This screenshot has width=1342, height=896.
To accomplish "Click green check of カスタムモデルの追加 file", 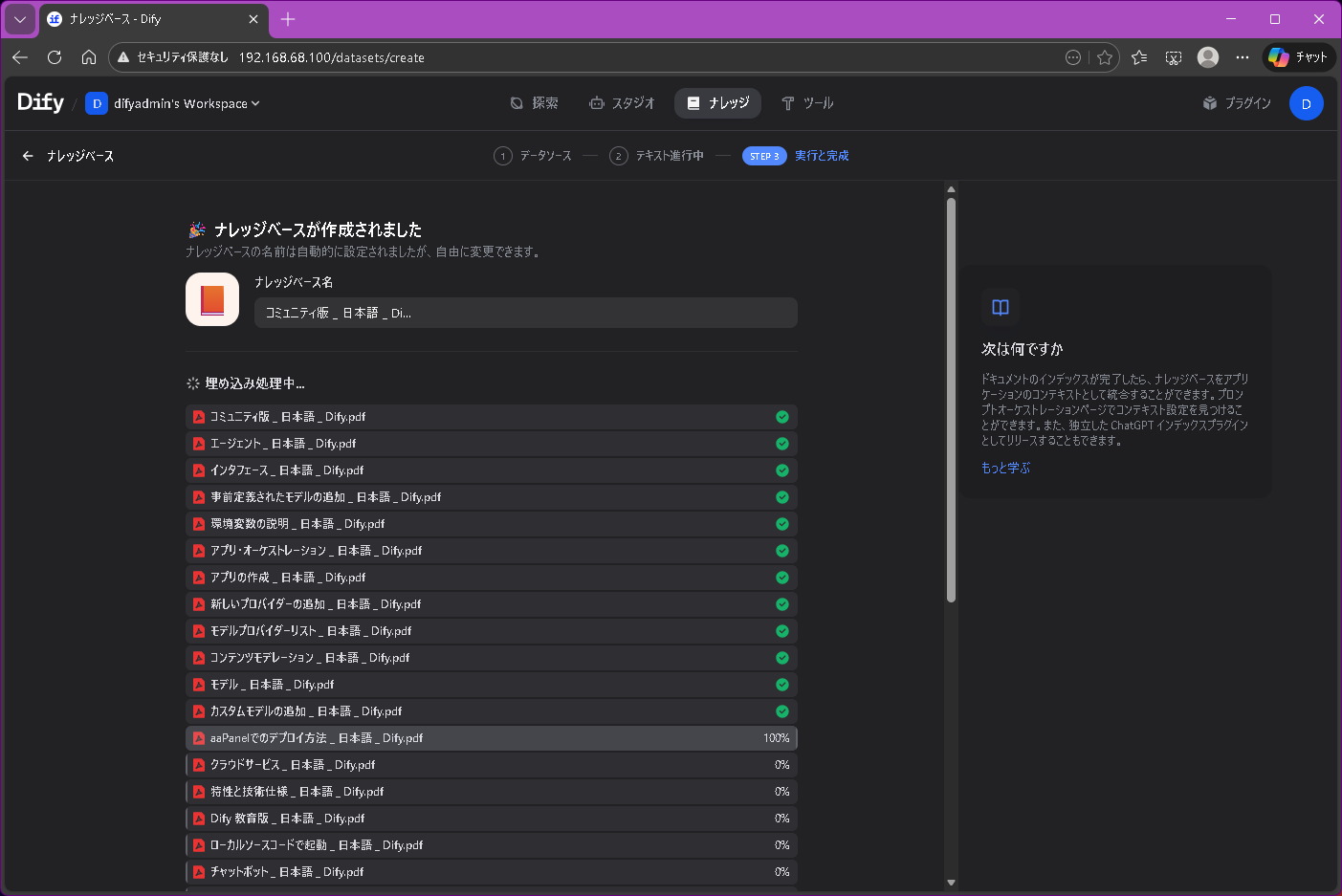I will coord(782,711).
